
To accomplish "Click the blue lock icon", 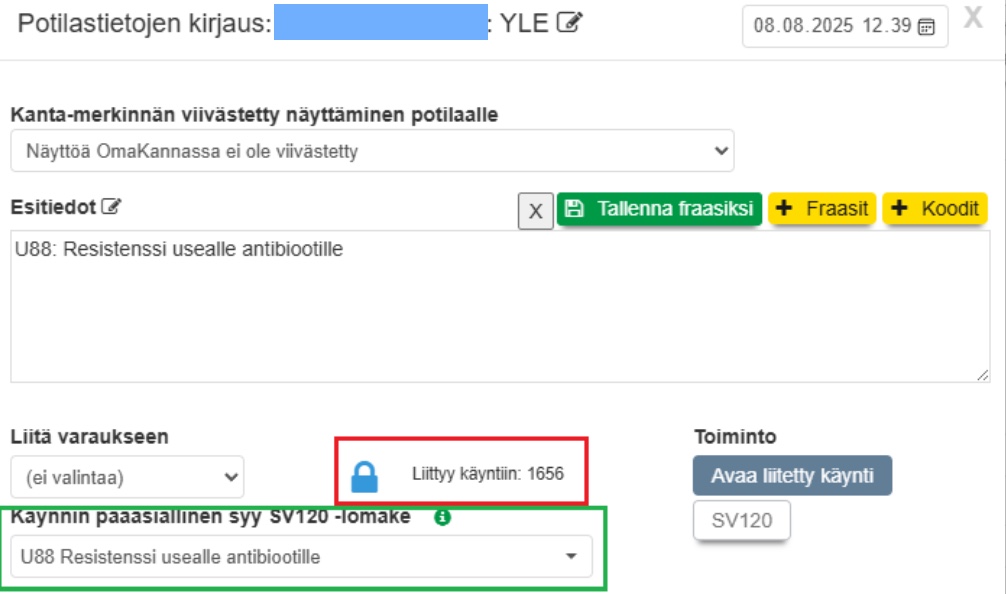I will (x=365, y=477).
